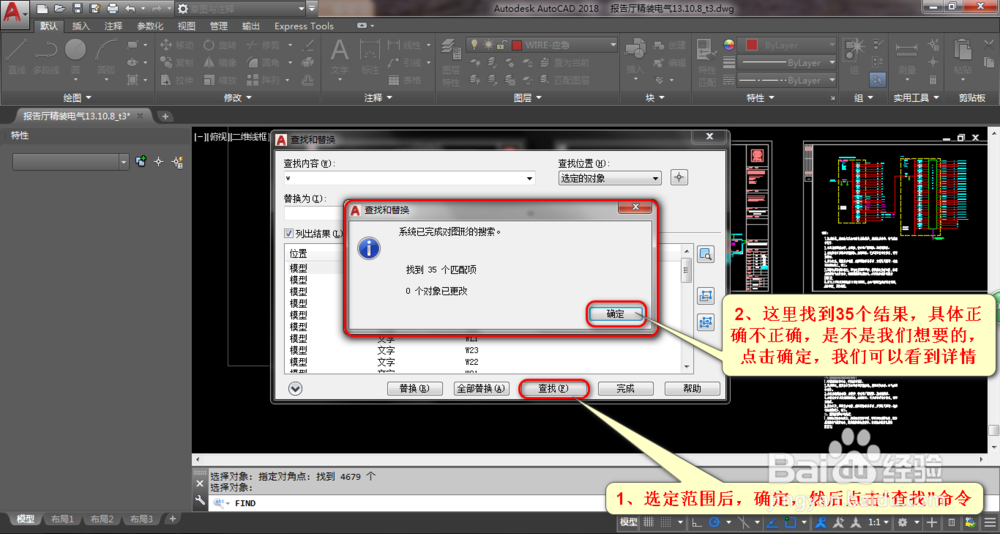
Task: Click the quick select icon in Properties palette
Action: tap(177, 161)
